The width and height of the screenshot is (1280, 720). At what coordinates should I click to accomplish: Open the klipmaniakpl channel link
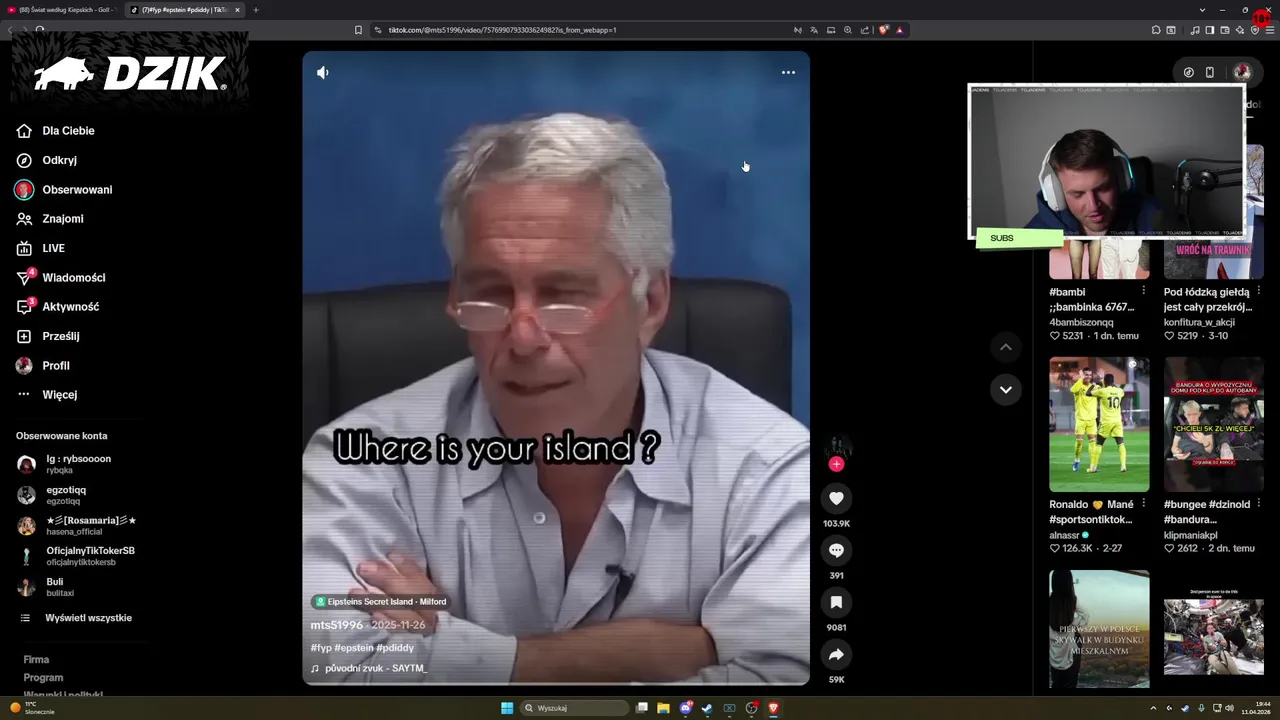tap(1191, 535)
